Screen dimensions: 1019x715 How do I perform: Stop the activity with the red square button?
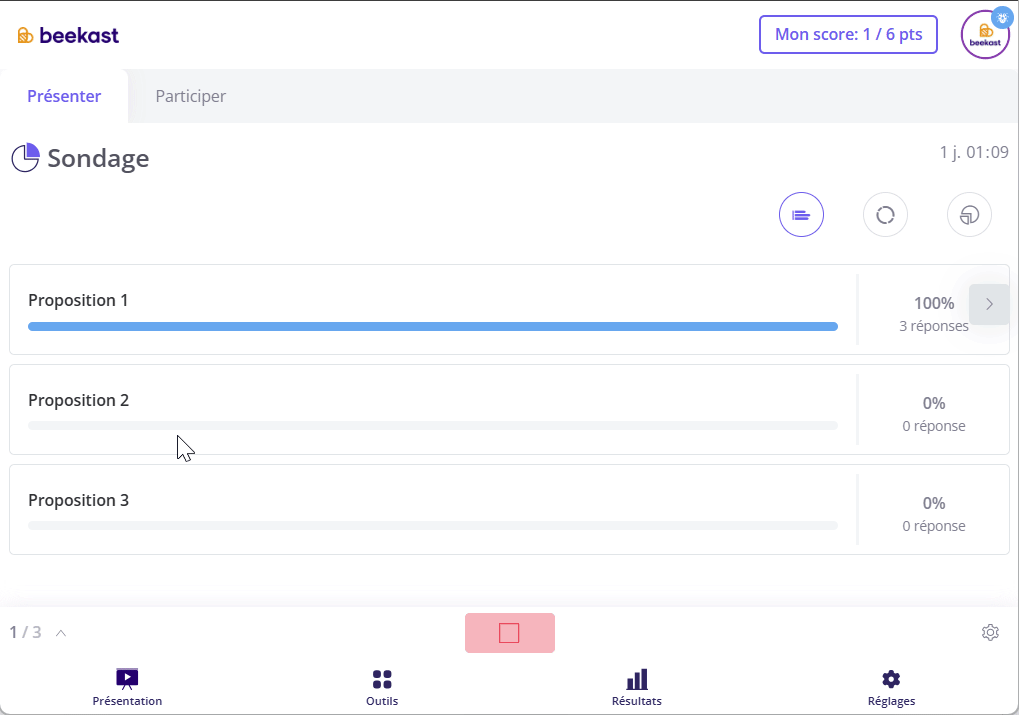tap(509, 633)
